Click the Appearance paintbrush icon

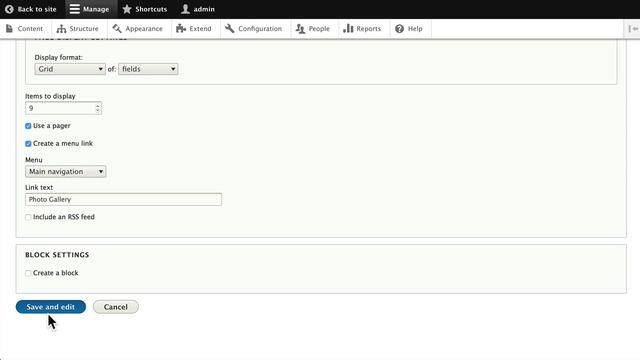[x=117, y=29]
